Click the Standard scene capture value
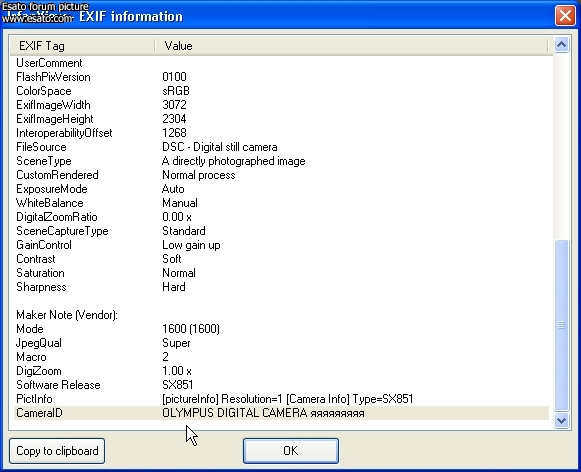Image resolution: width=581 pixels, height=472 pixels. tap(184, 231)
